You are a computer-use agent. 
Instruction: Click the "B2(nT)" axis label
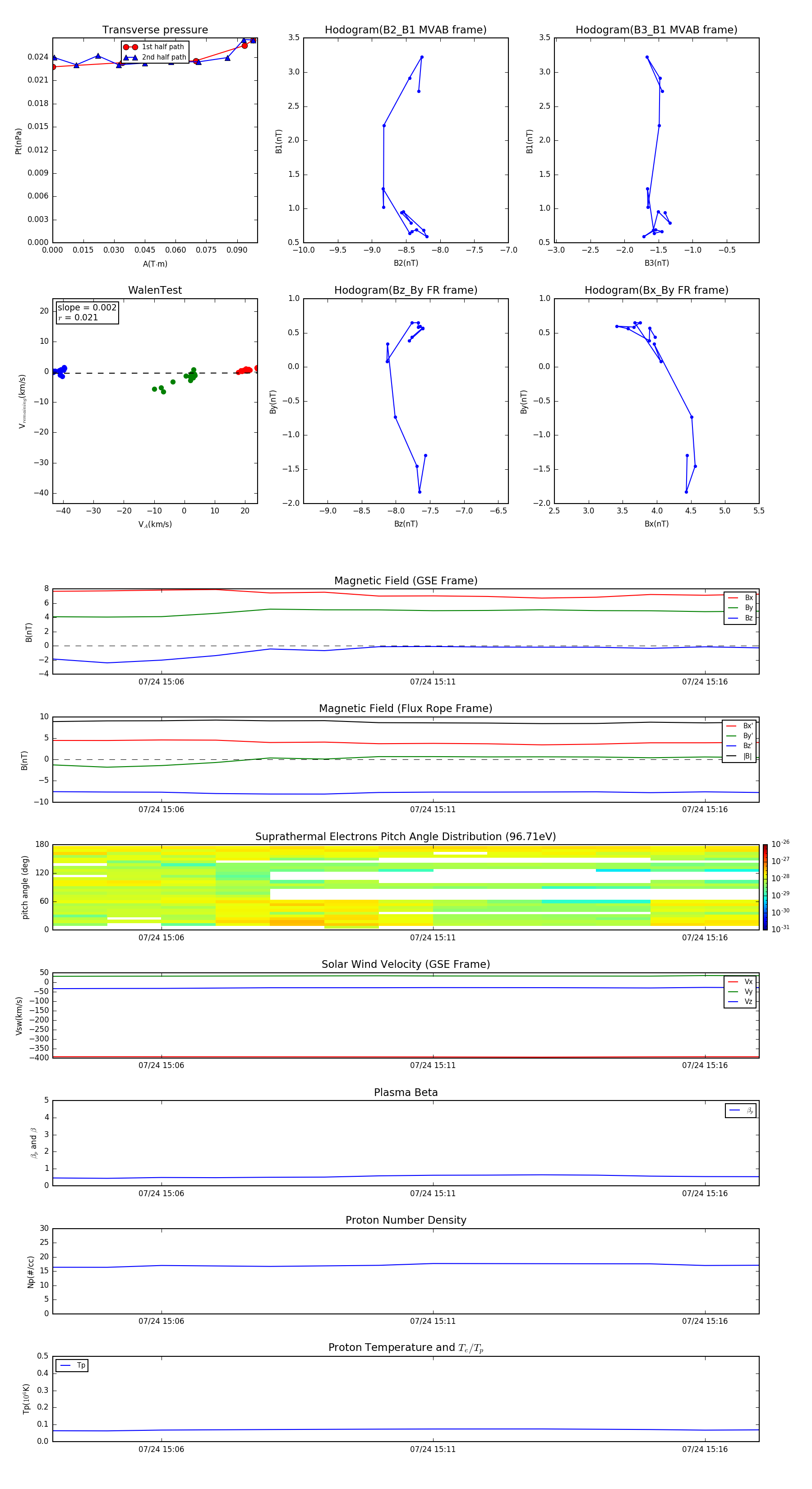(x=406, y=263)
